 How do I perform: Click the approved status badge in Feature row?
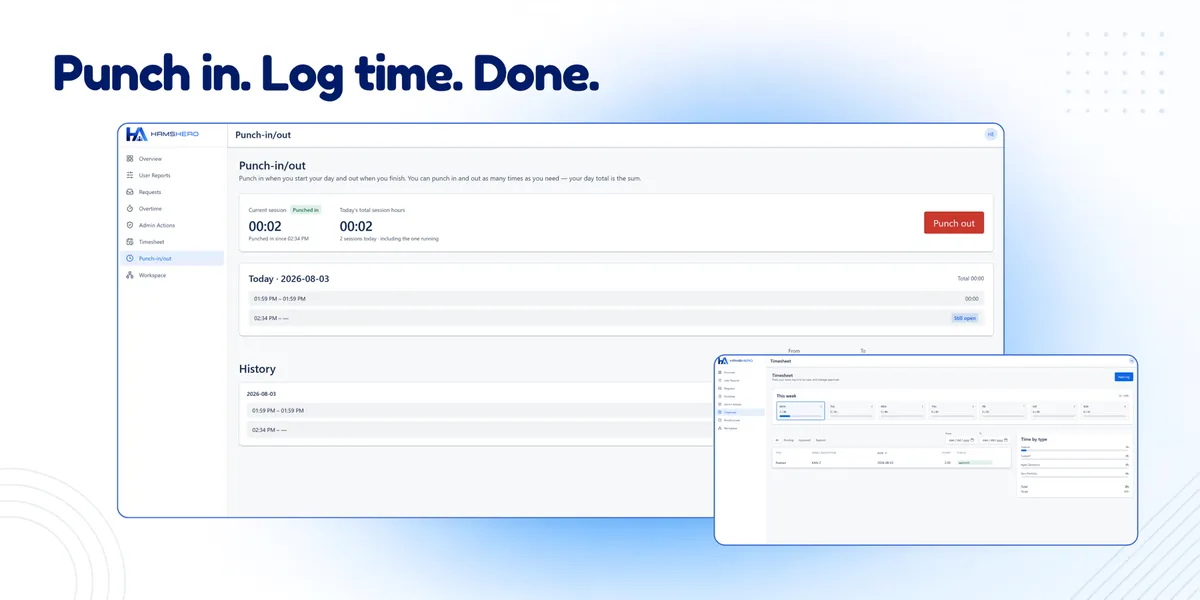[x=975, y=463]
